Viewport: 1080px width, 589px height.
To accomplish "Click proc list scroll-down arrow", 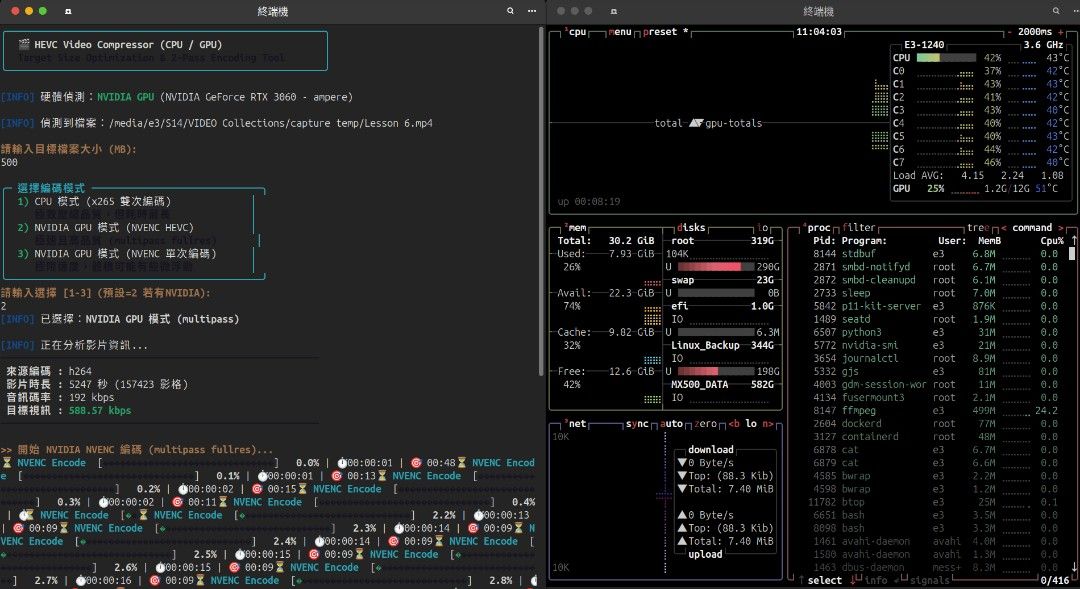I will pyautogui.click(x=1073, y=567).
